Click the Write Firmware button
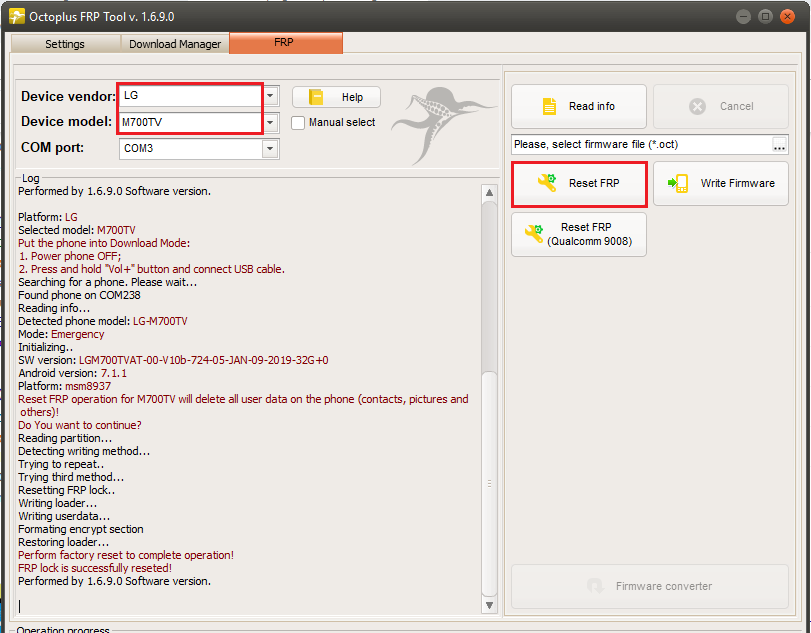The height and width of the screenshot is (633, 811). [x=720, y=184]
